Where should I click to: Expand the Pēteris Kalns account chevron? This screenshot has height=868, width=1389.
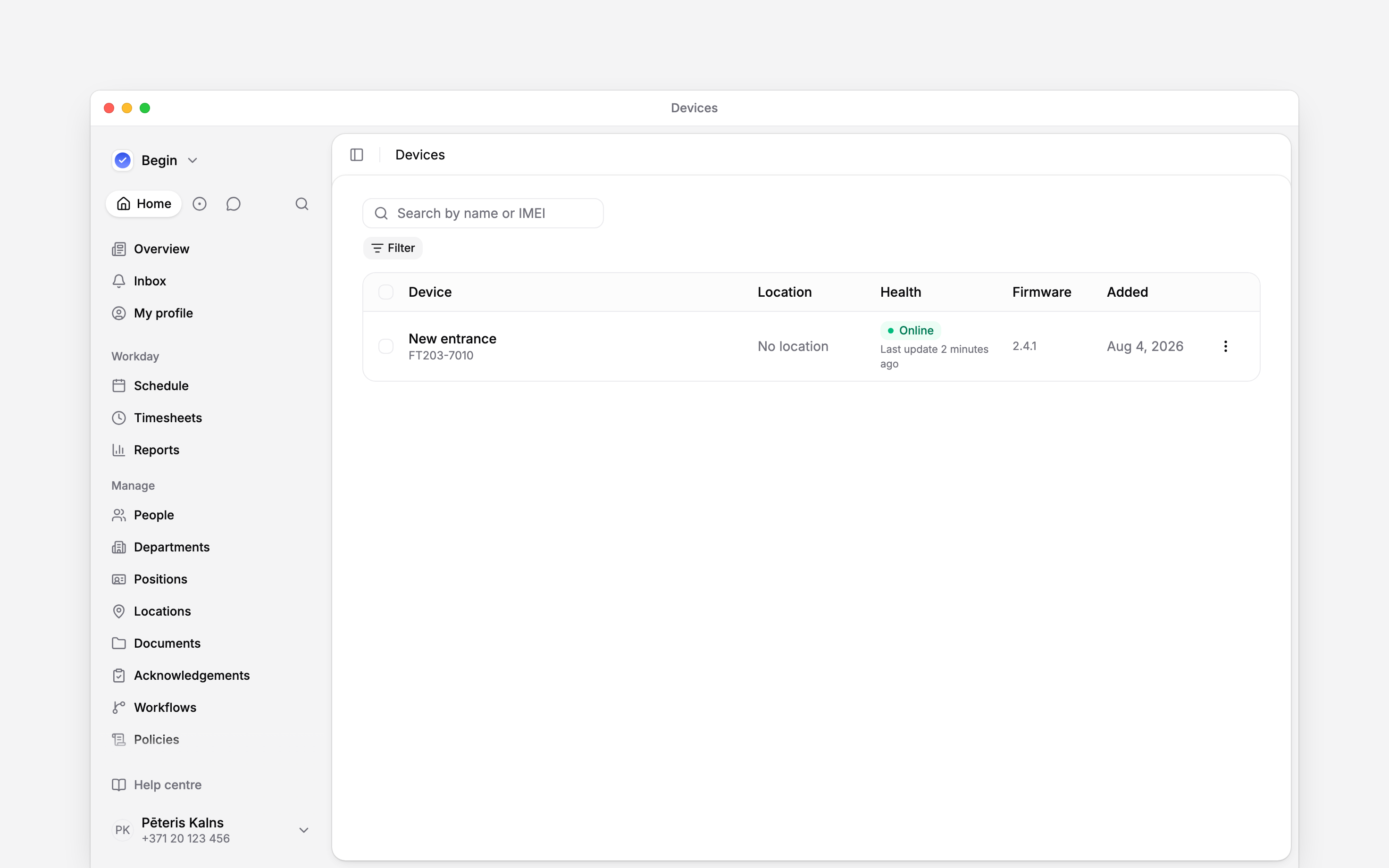(x=304, y=830)
